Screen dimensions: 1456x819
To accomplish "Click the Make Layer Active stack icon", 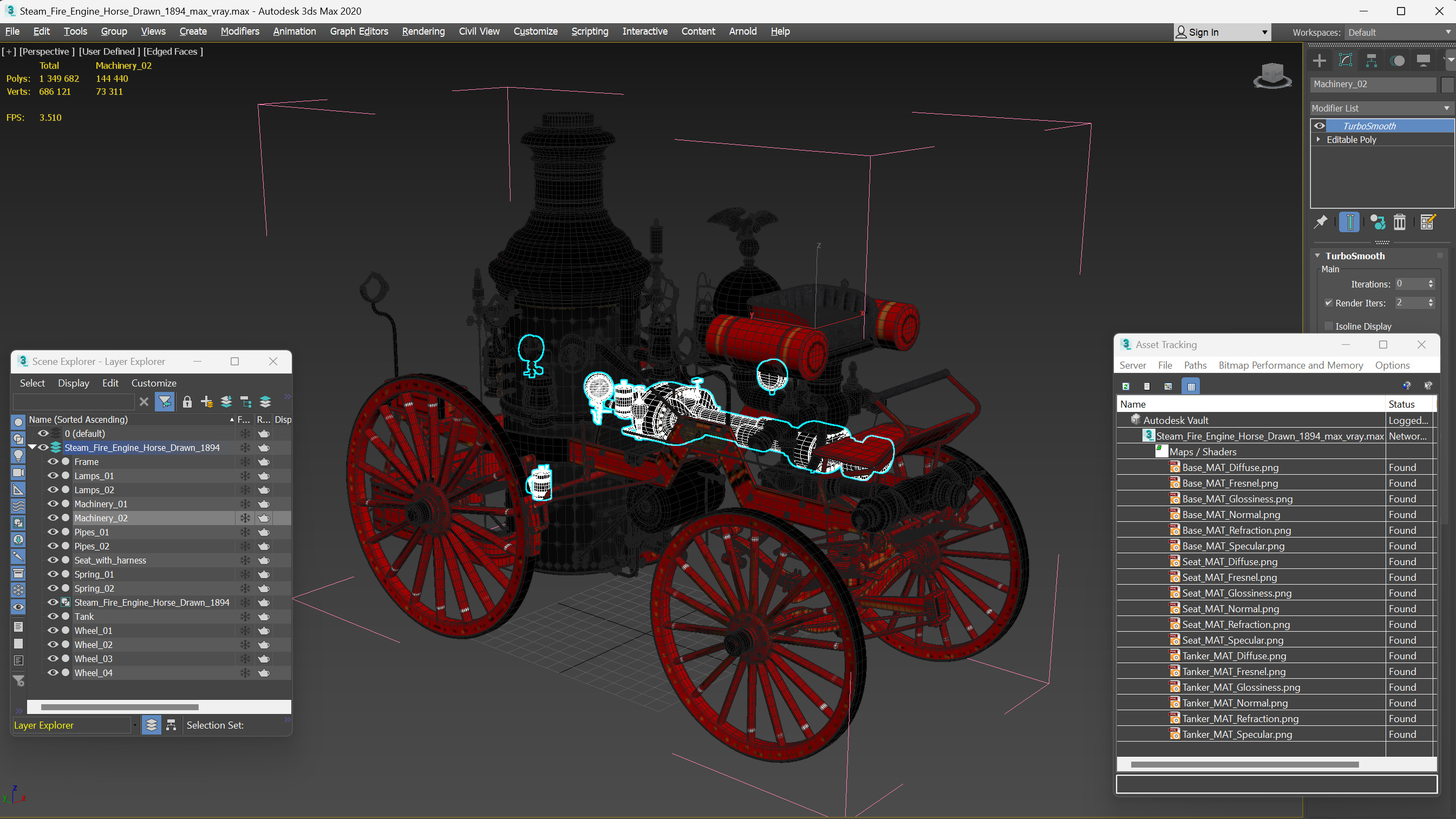I will [265, 402].
